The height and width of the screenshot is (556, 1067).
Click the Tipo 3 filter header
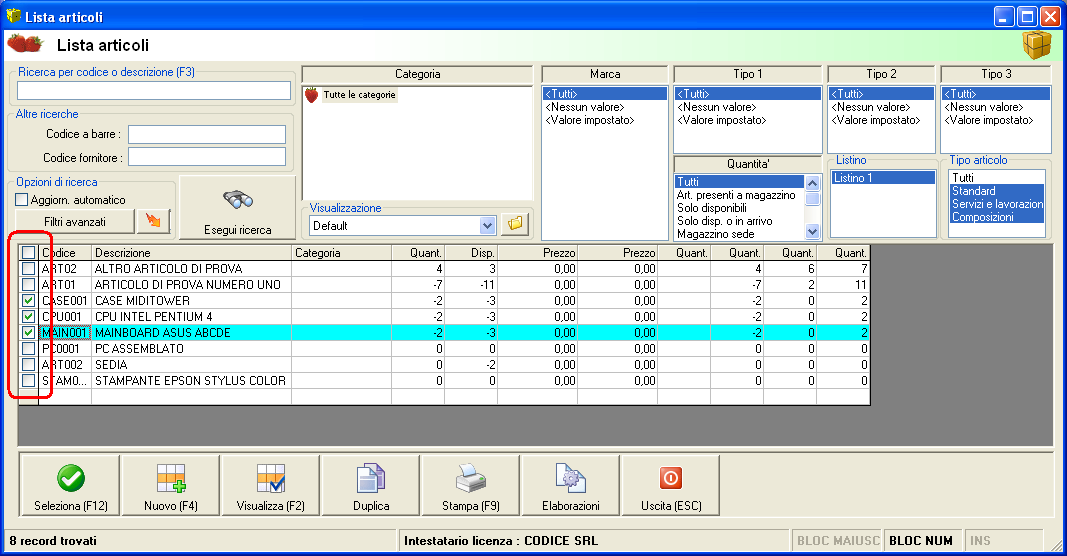(996, 74)
